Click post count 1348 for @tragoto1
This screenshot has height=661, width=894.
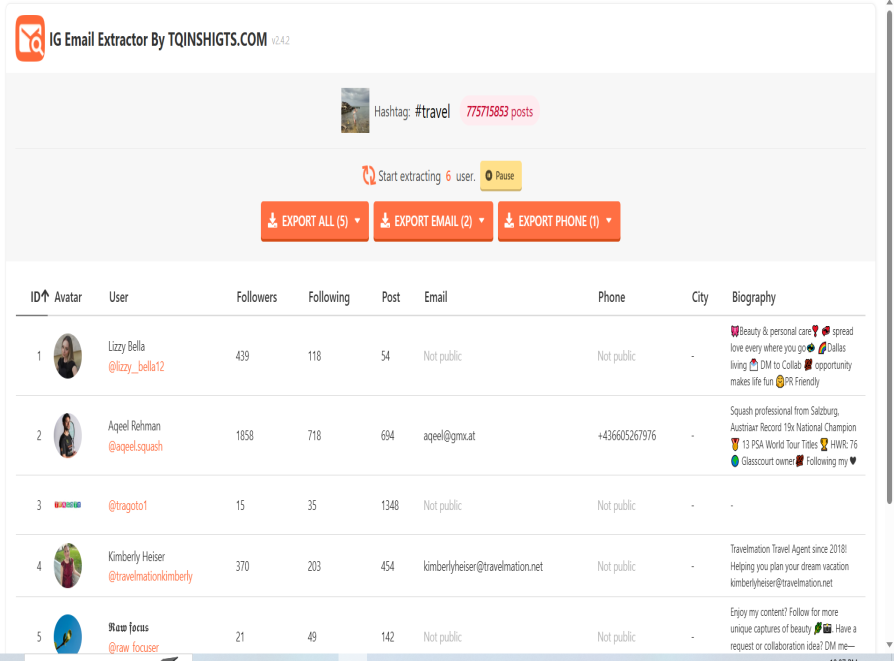click(390, 505)
